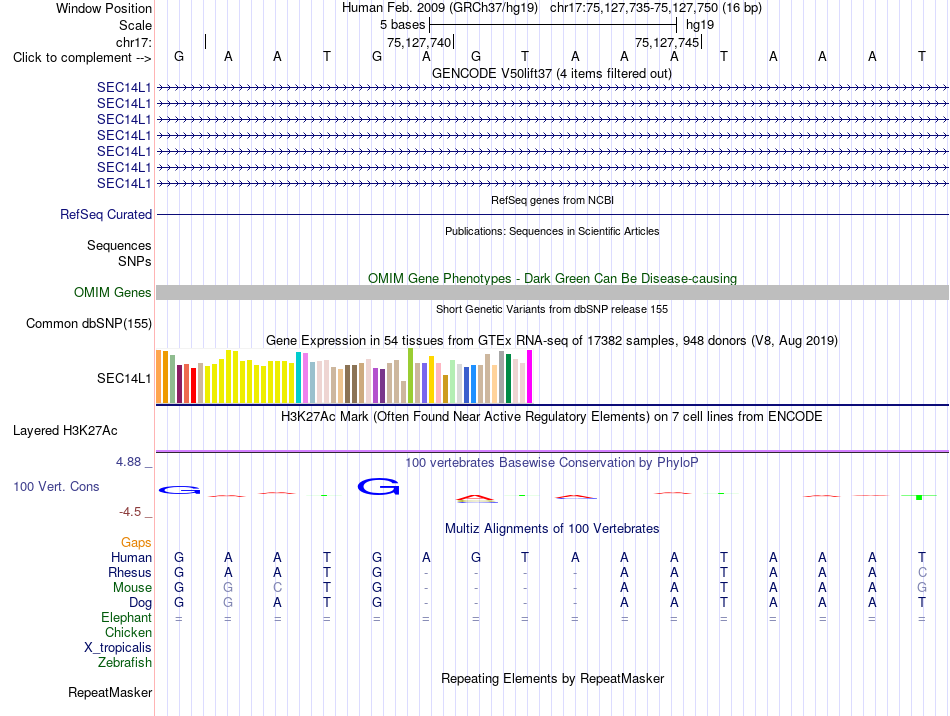Click the top SEC14L1 GENCODE transcript label

(124, 88)
